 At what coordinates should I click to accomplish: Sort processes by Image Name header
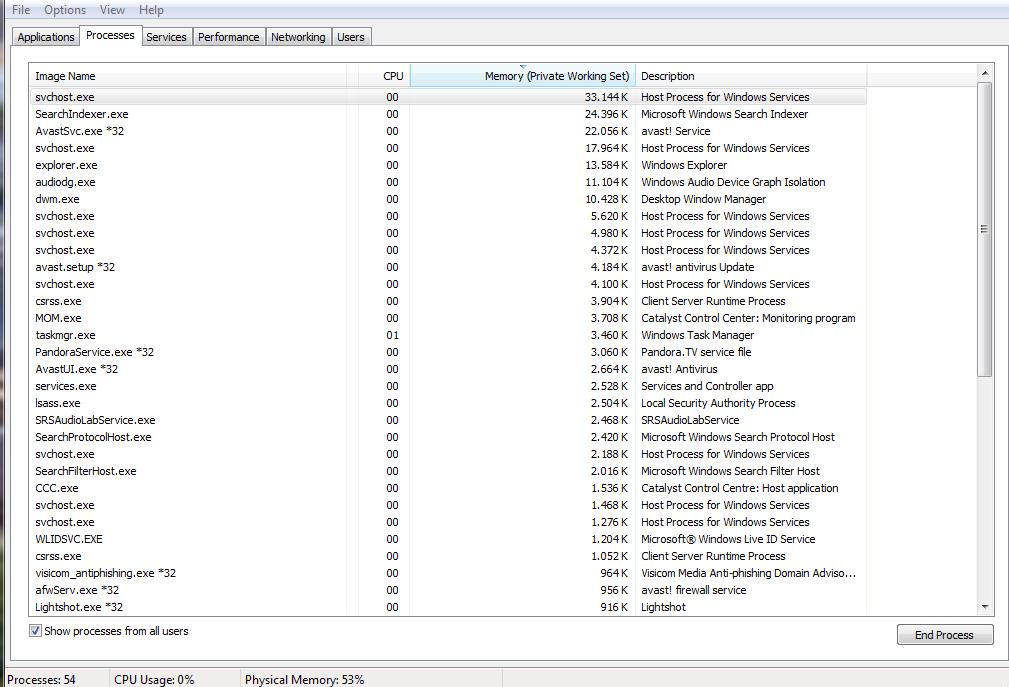(x=188, y=76)
